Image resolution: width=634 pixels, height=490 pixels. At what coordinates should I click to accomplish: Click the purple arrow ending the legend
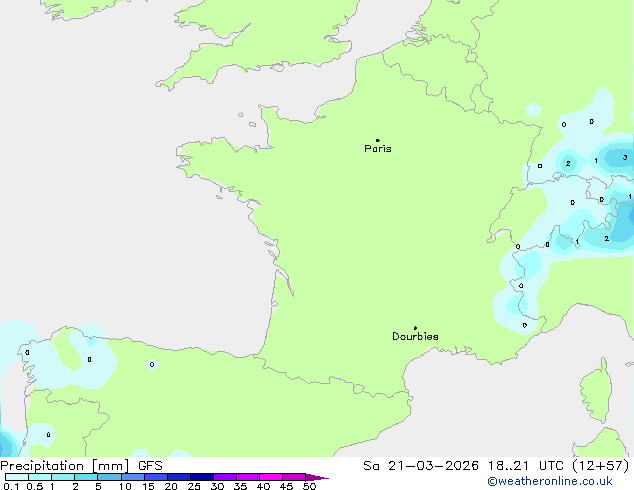[x=317, y=477]
